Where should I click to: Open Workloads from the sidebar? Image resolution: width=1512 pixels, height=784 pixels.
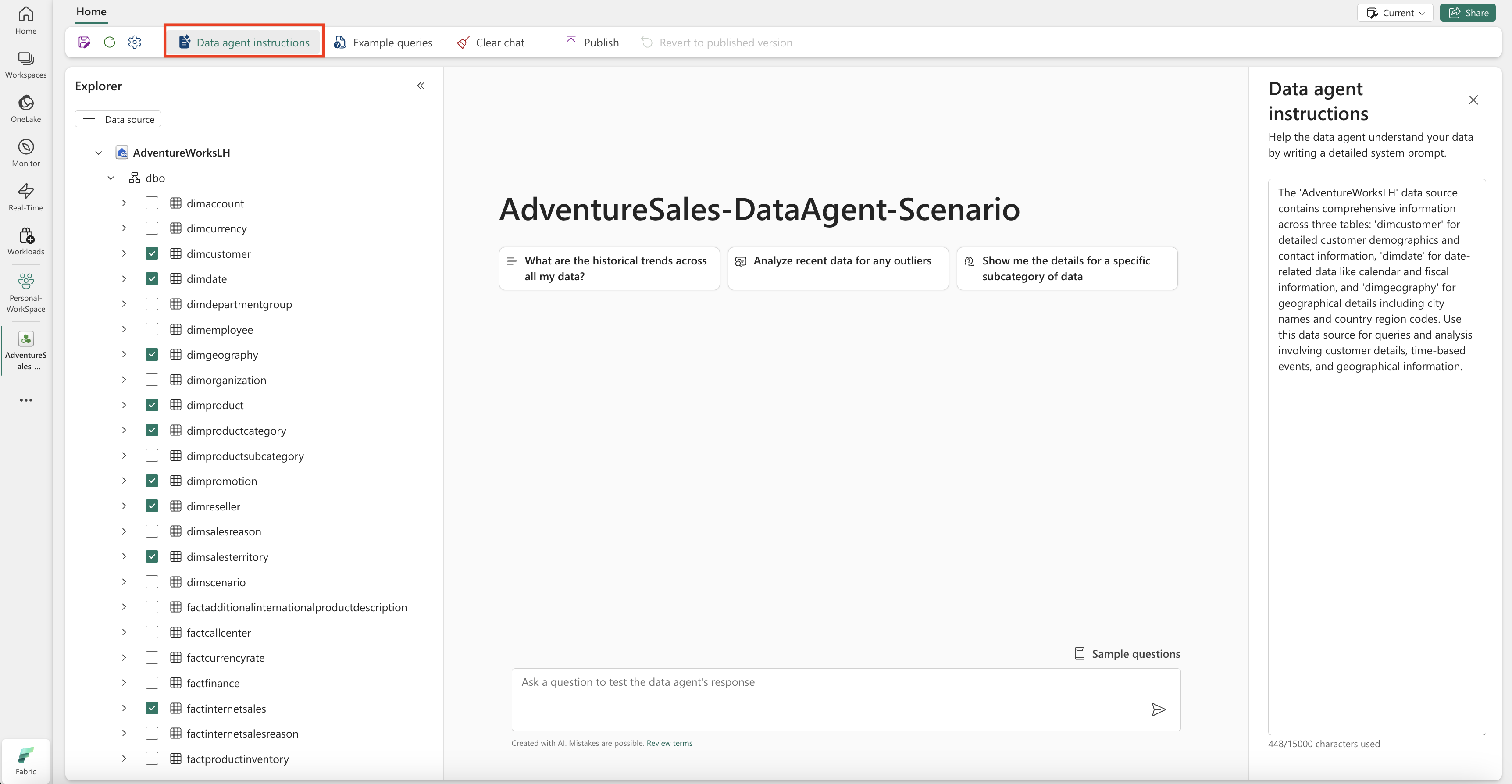26,241
